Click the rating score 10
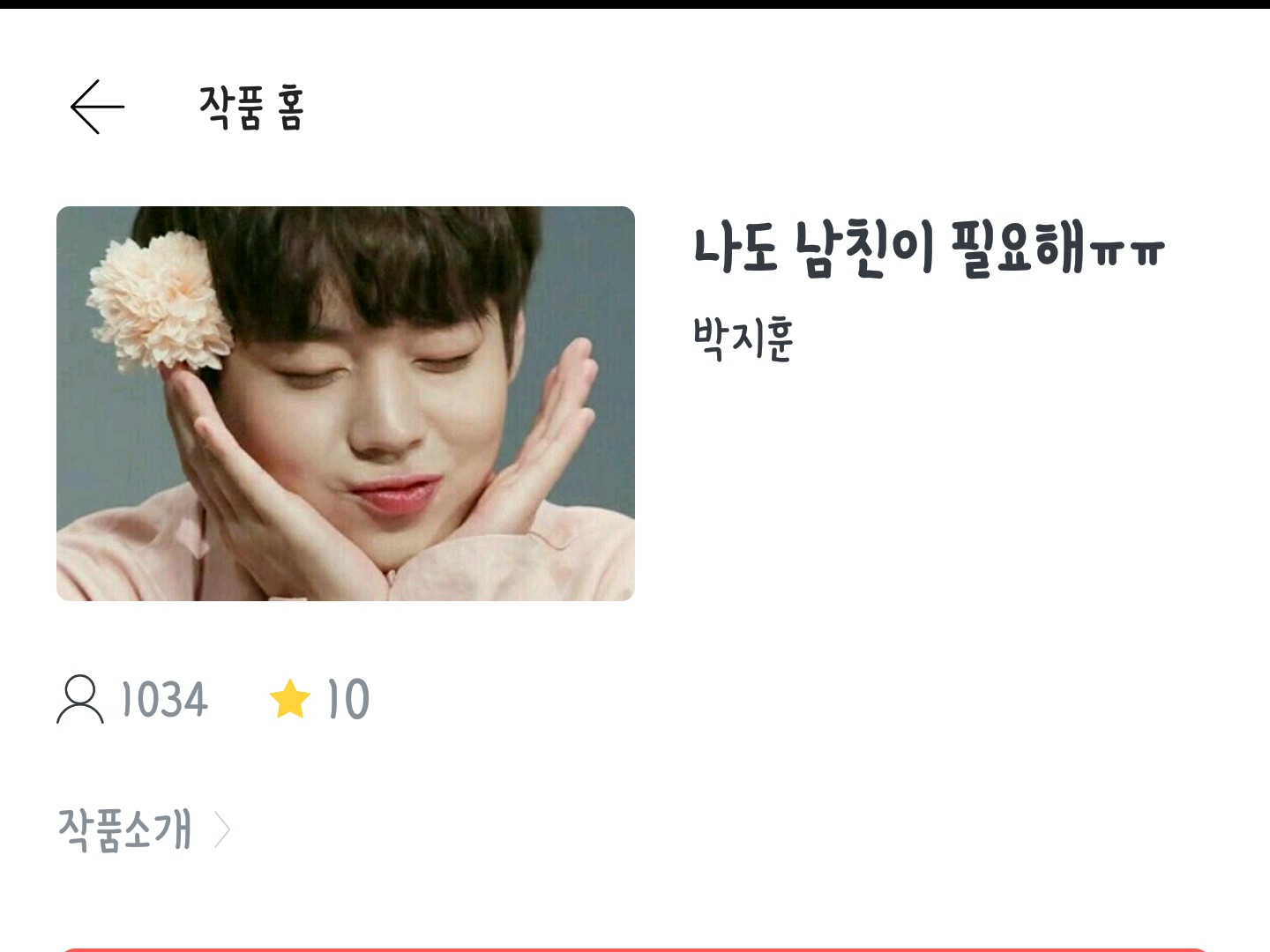1270x952 pixels. tap(347, 700)
